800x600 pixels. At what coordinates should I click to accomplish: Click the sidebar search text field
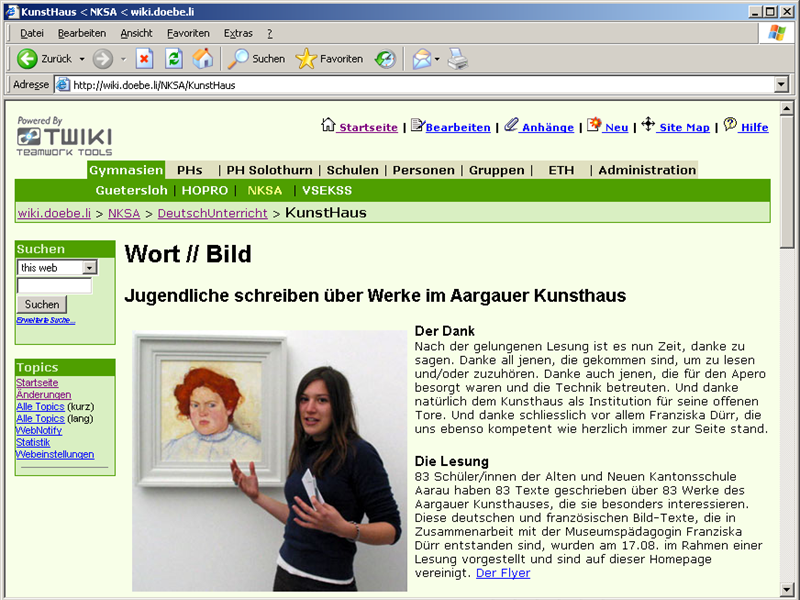[54, 286]
